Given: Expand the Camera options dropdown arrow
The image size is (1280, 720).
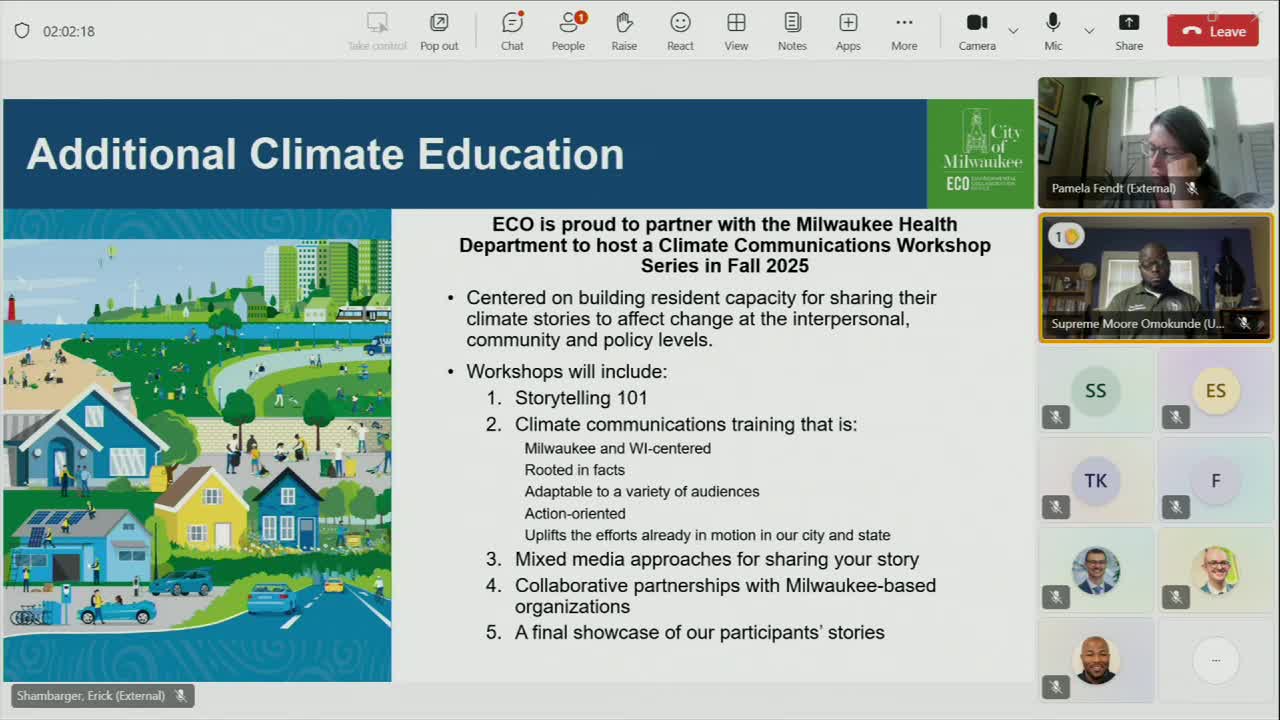Looking at the screenshot, I should pyautogui.click(x=1013, y=31).
